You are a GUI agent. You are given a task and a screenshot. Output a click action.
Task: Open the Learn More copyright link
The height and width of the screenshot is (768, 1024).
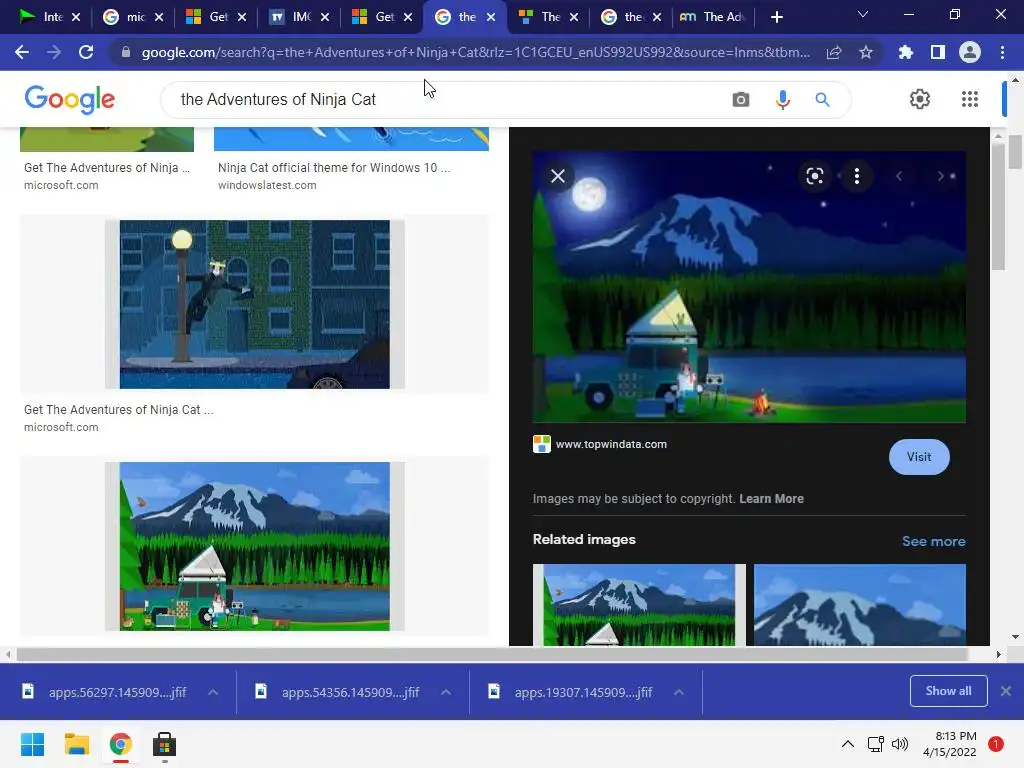coord(771,499)
